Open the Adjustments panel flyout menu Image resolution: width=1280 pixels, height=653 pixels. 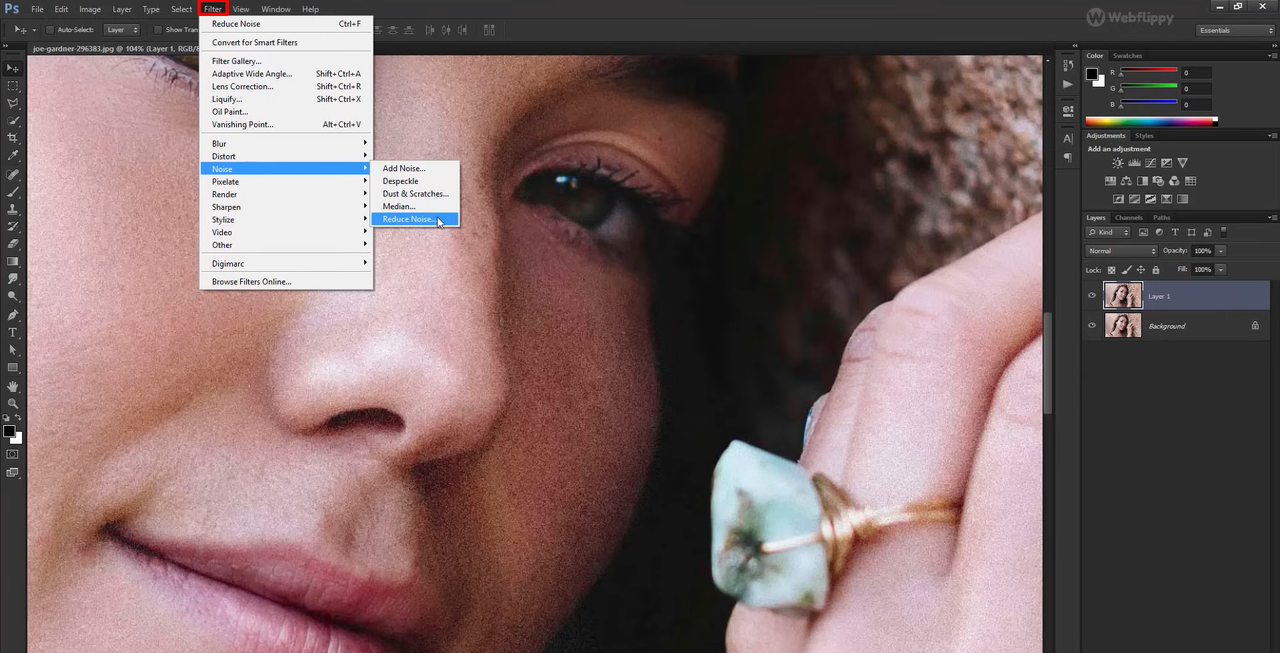(1272, 135)
